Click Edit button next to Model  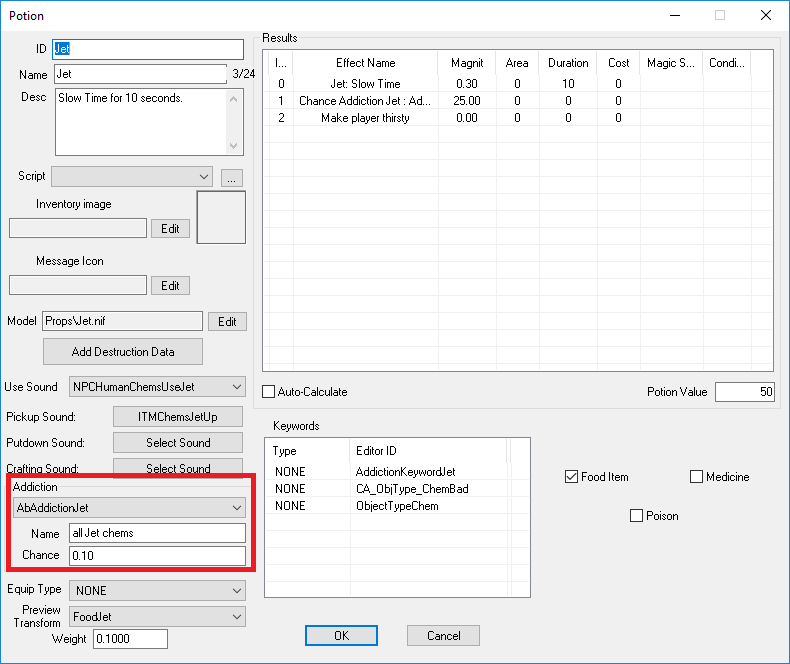[x=227, y=321]
